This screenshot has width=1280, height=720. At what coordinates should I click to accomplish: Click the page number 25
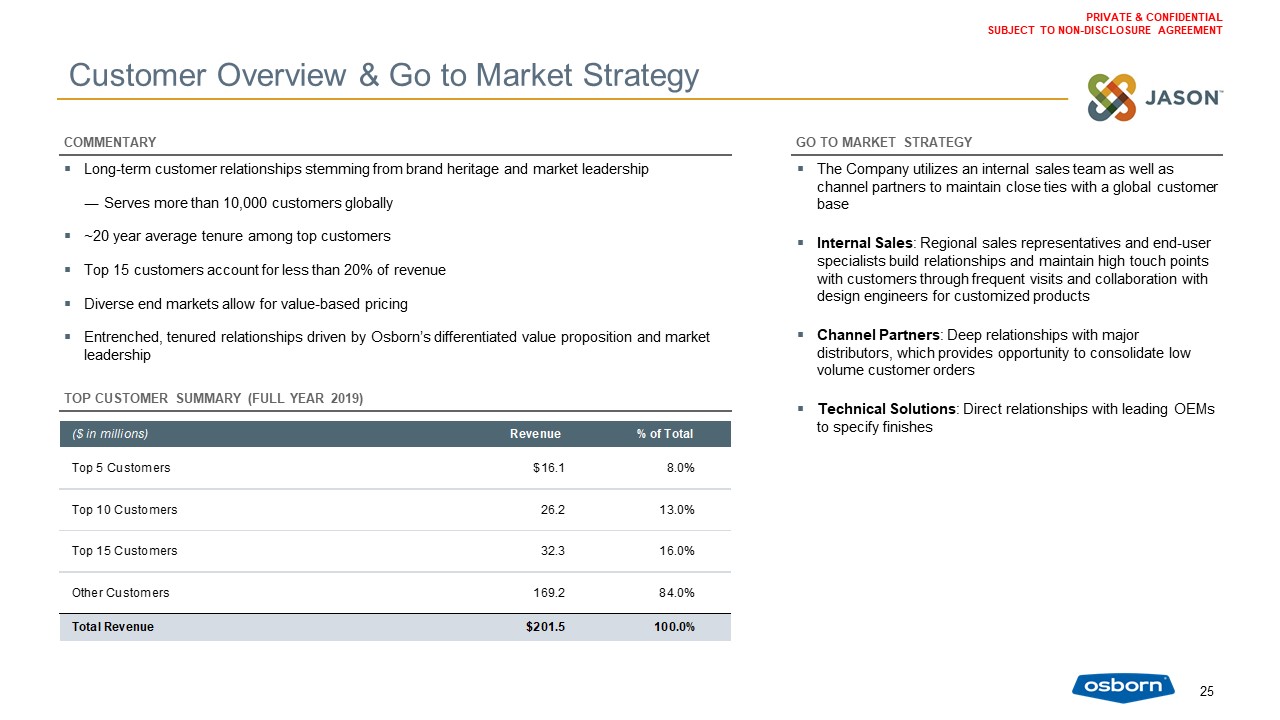(x=1206, y=692)
